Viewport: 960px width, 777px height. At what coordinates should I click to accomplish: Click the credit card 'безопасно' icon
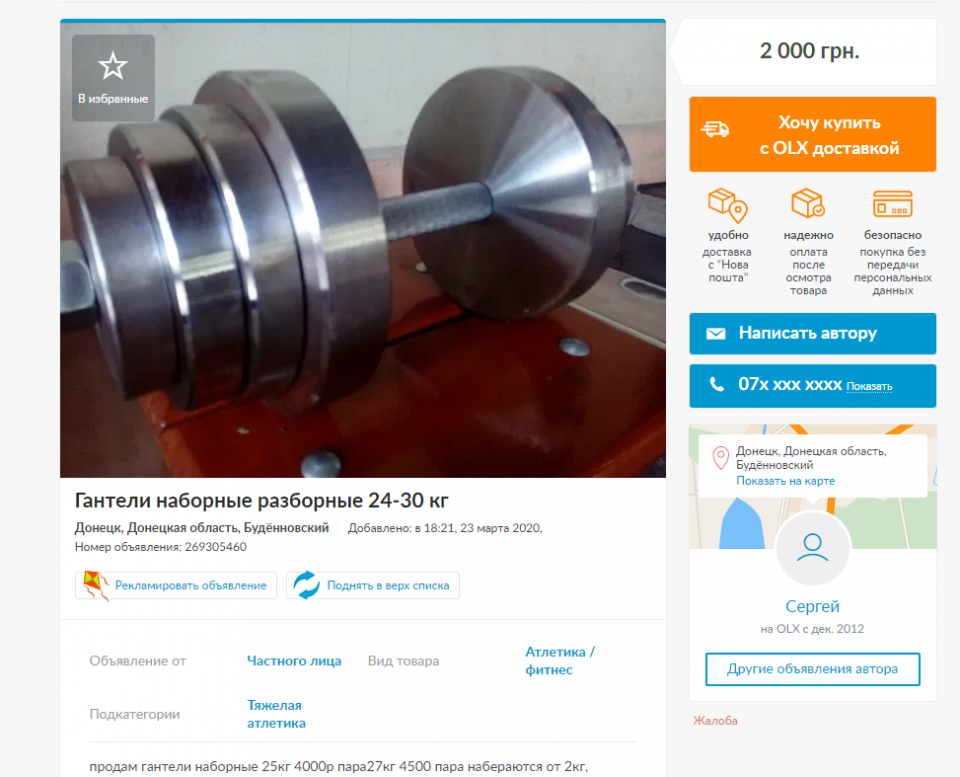892,204
